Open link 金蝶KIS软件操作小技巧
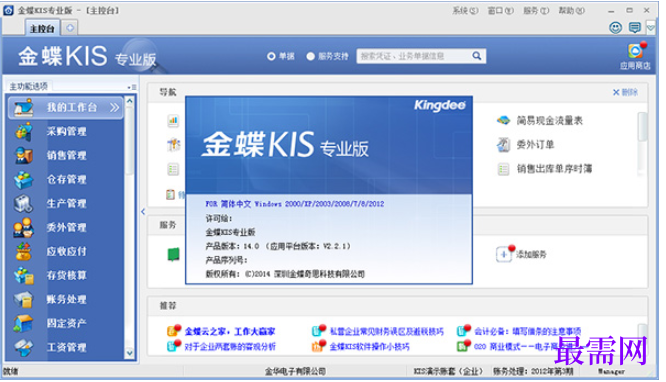This screenshot has height=382, width=666. coord(370,347)
